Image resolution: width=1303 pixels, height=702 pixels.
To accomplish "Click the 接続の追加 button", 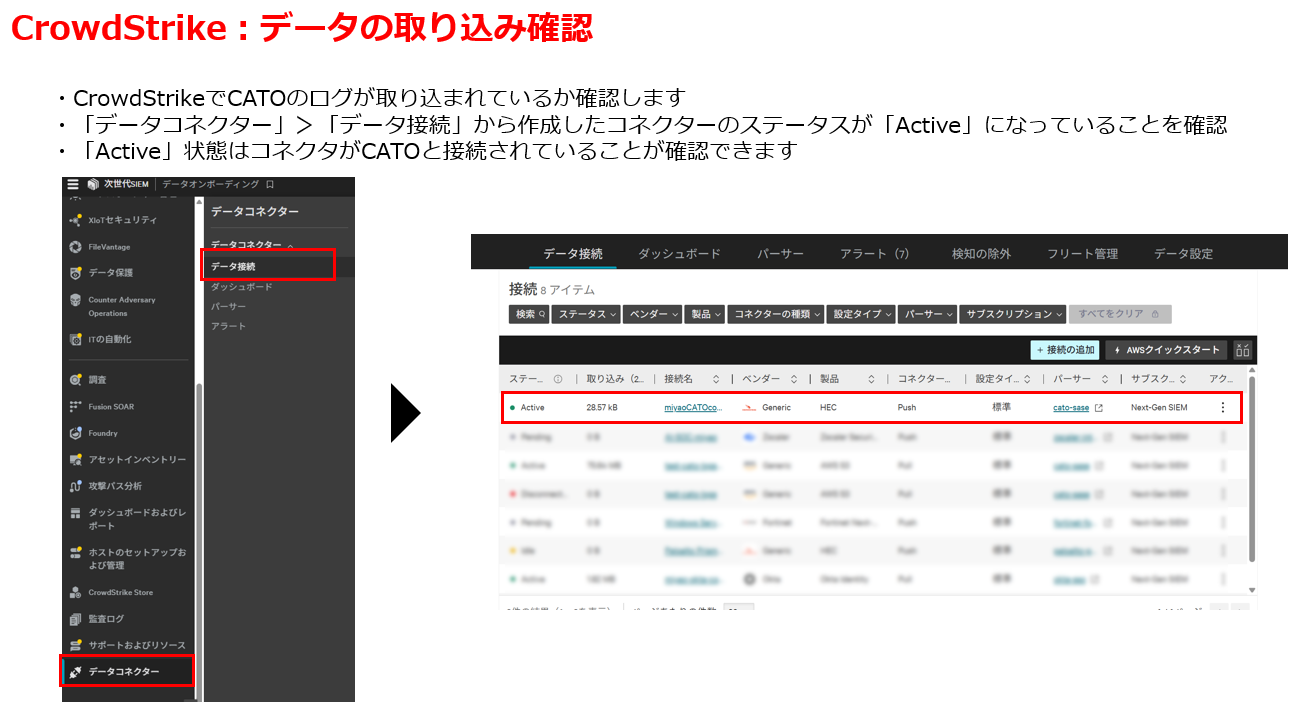I will [x=1065, y=350].
